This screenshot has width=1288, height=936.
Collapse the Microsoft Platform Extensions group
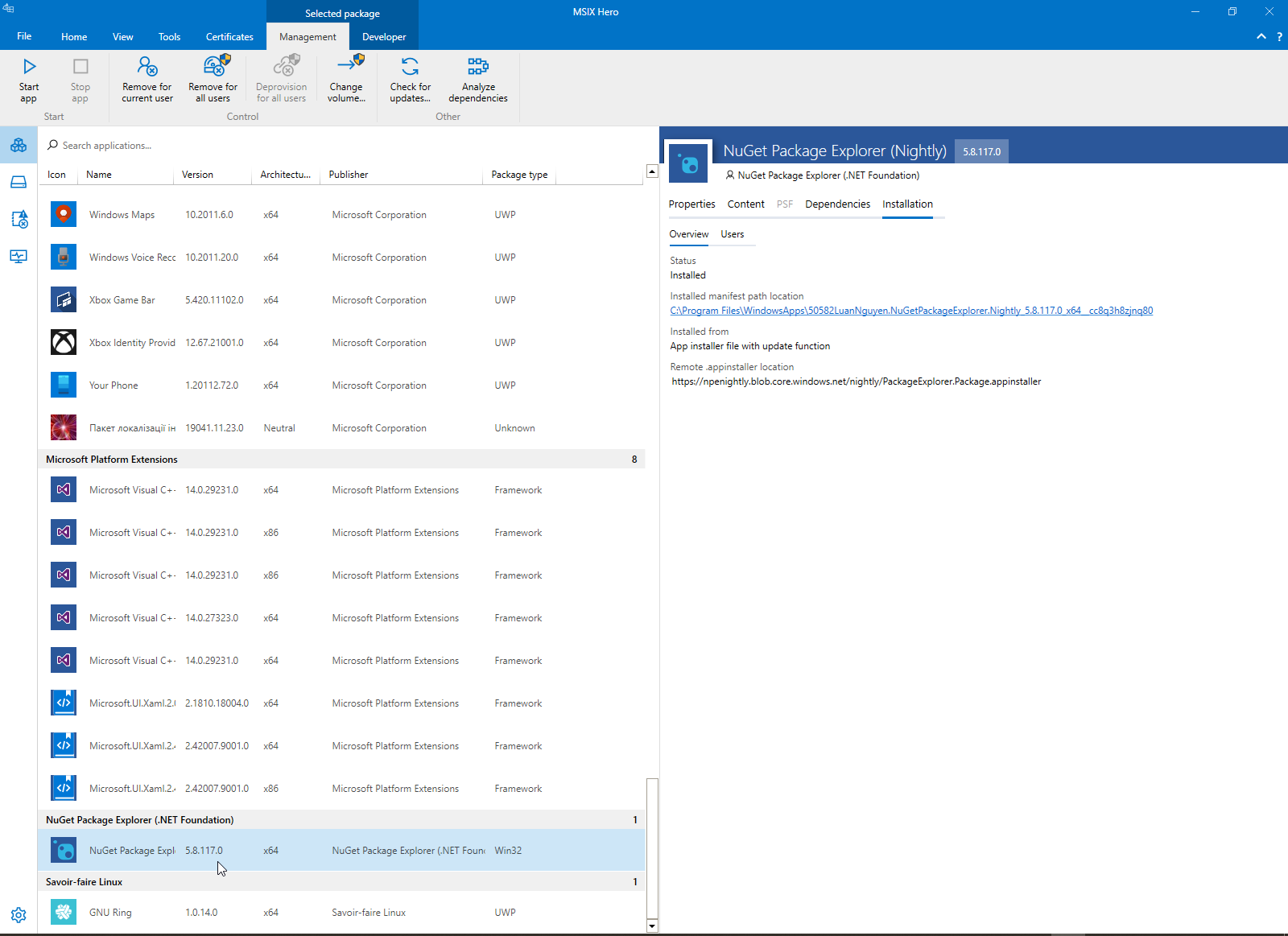pyautogui.click(x=342, y=460)
